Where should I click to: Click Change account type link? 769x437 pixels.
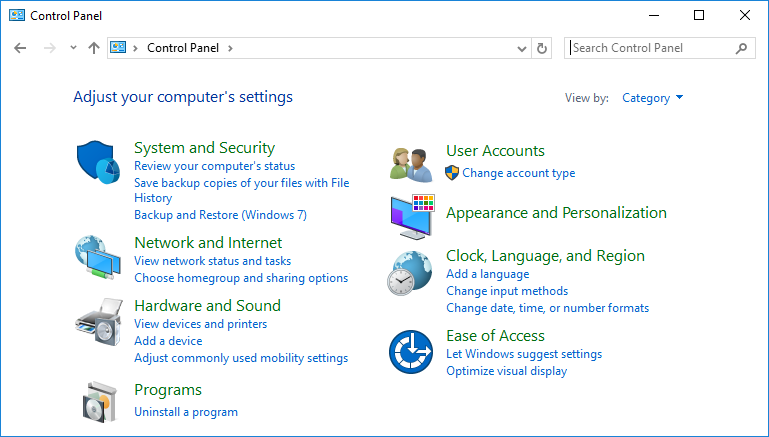click(x=518, y=173)
